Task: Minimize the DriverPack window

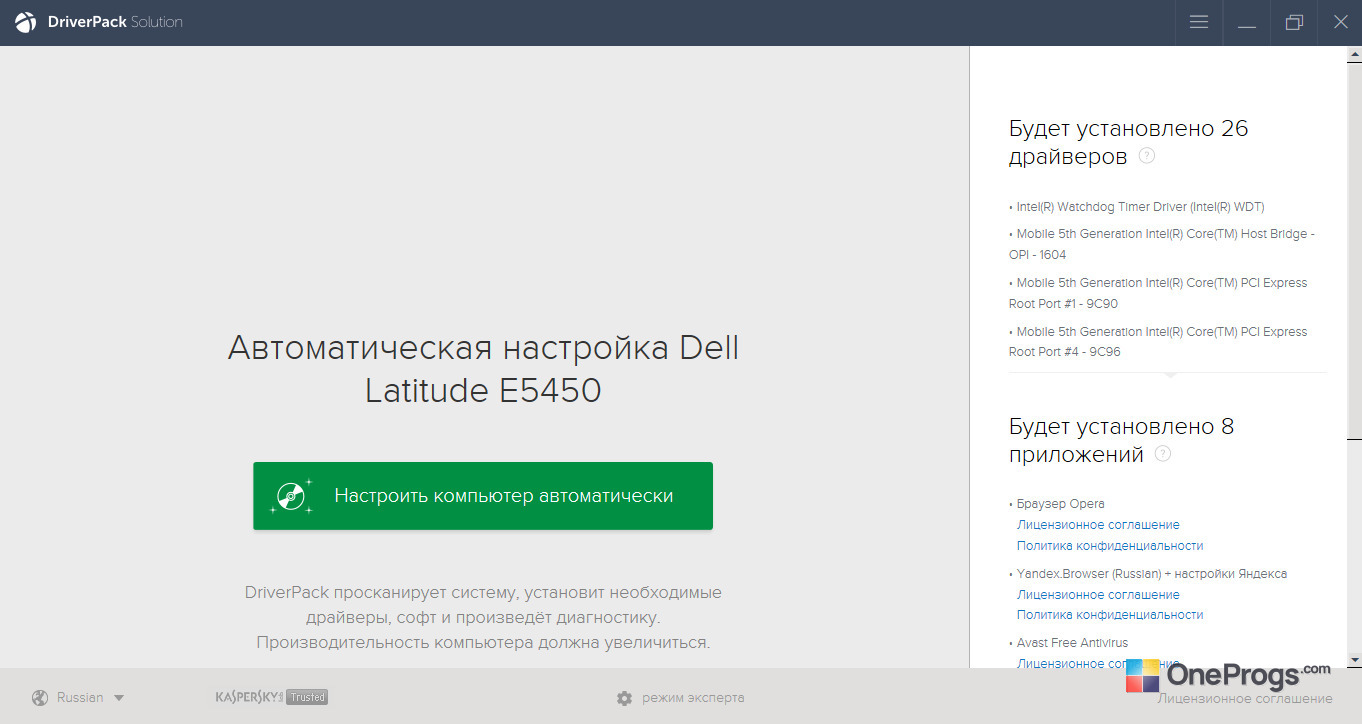Action: tap(1247, 22)
